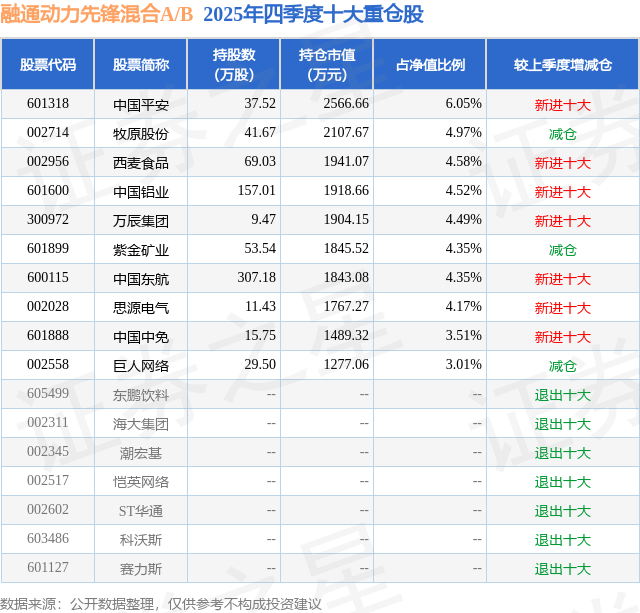Click the 股票代码 column header
The image size is (640, 613).
(x=48, y=64)
